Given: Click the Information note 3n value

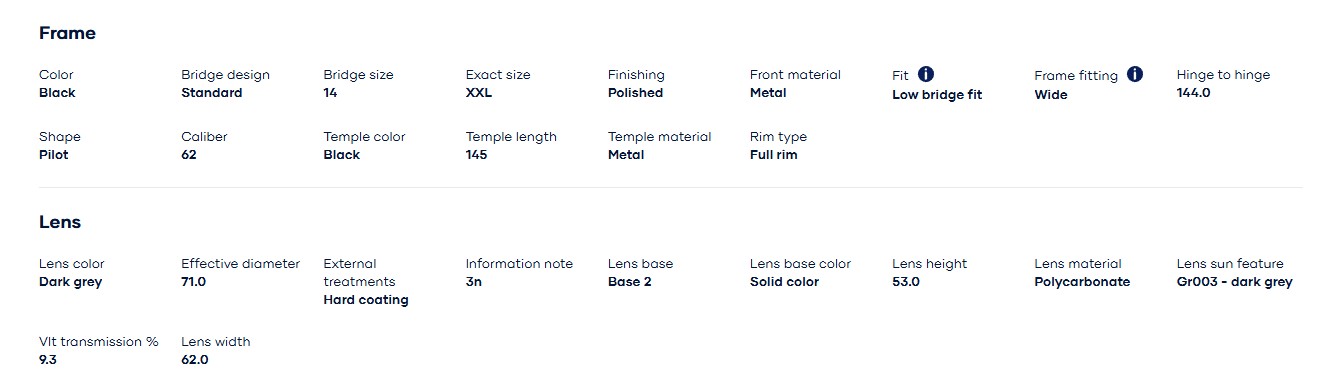Looking at the screenshot, I should coord(474,282).
